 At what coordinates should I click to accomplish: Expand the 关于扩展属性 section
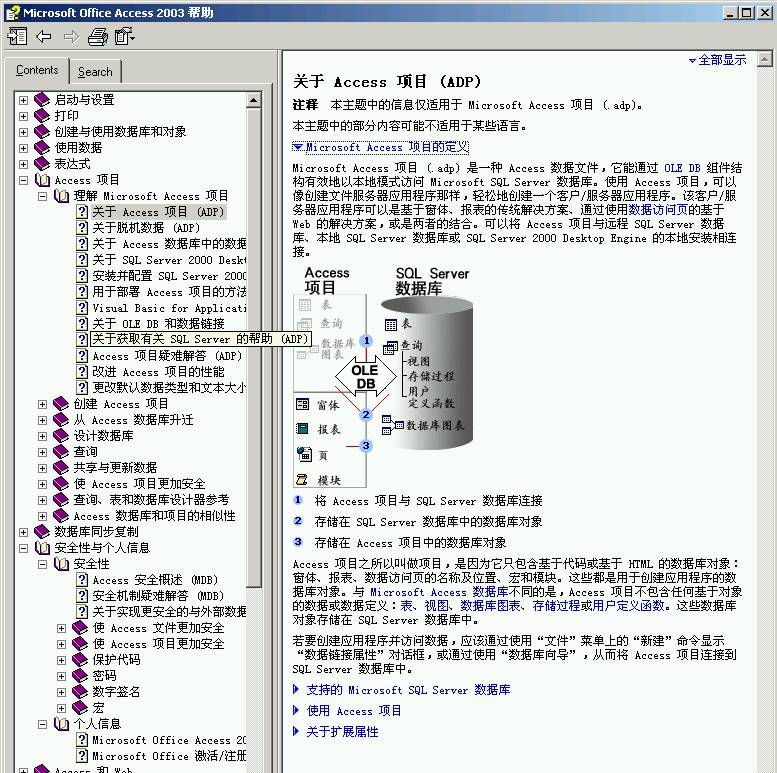336,731
